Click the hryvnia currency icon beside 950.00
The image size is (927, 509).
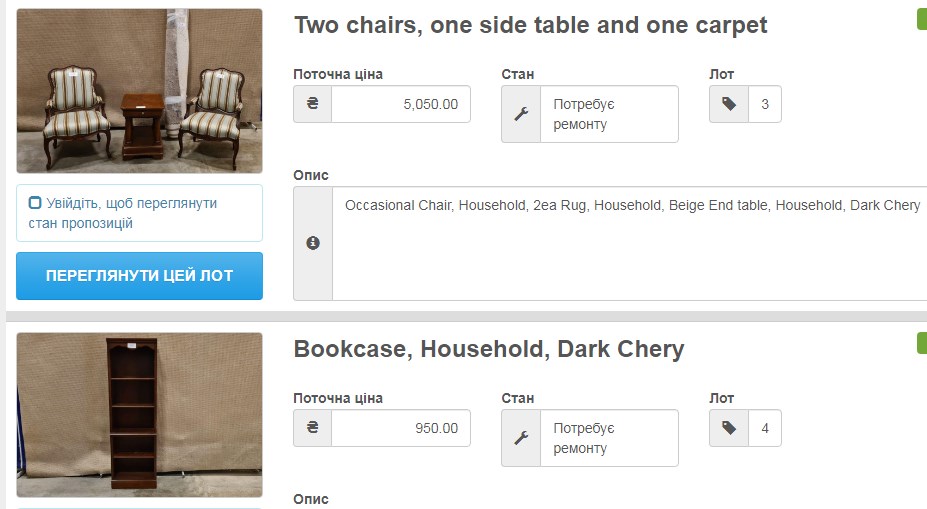coord(312,428)
